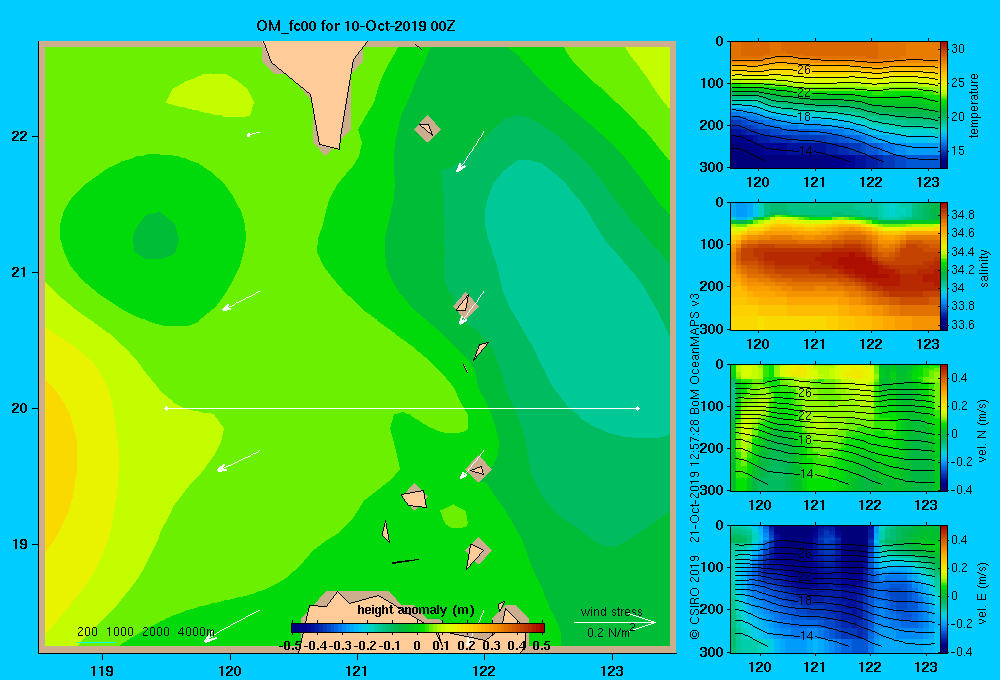
Task: Open the northward velocity section panel
Action: click(834, 427)
